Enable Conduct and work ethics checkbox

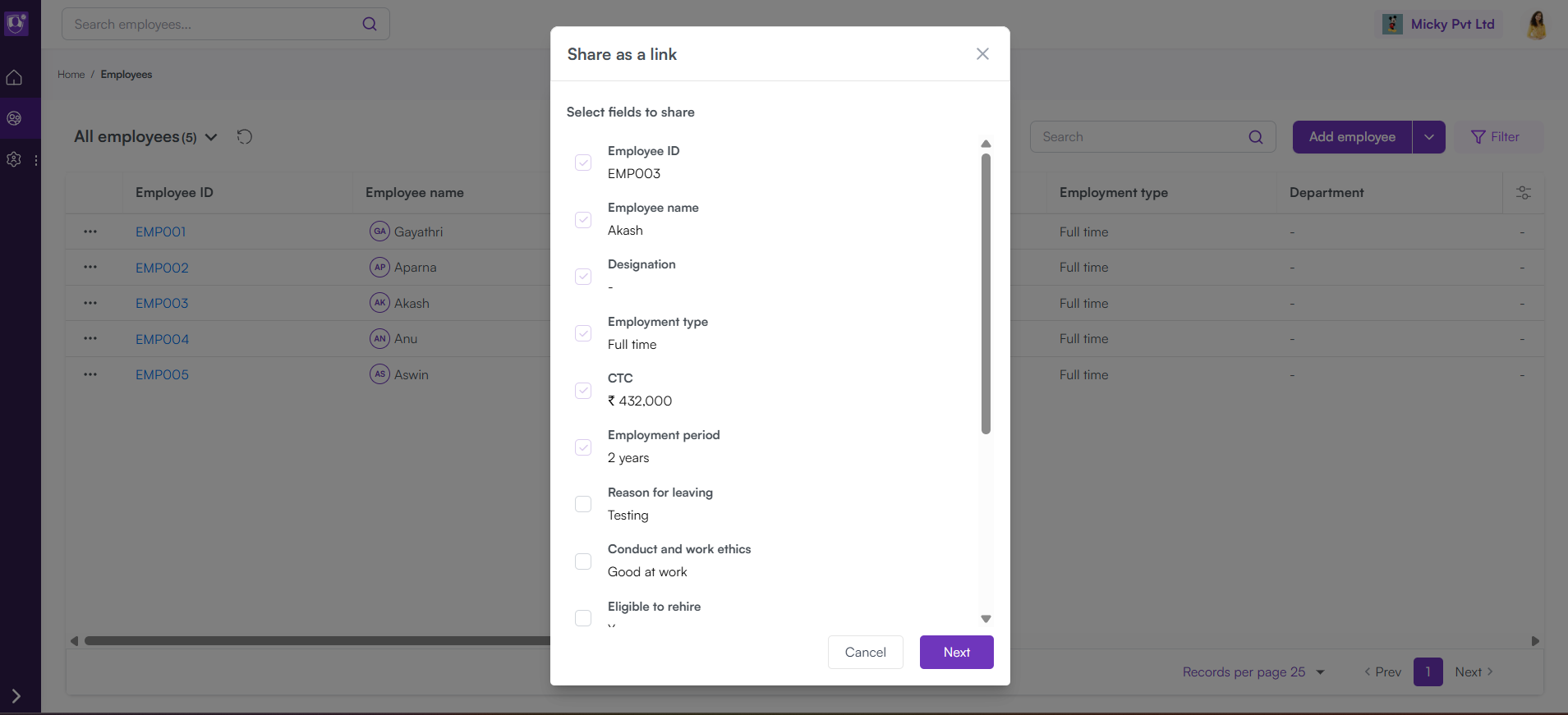(x=583, y=561)
